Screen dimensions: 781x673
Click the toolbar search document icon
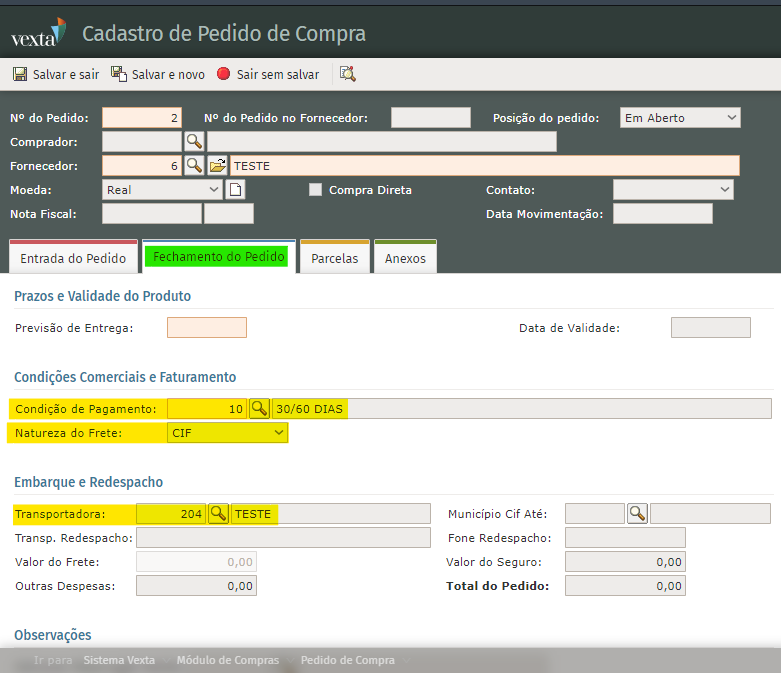(347, 74)
